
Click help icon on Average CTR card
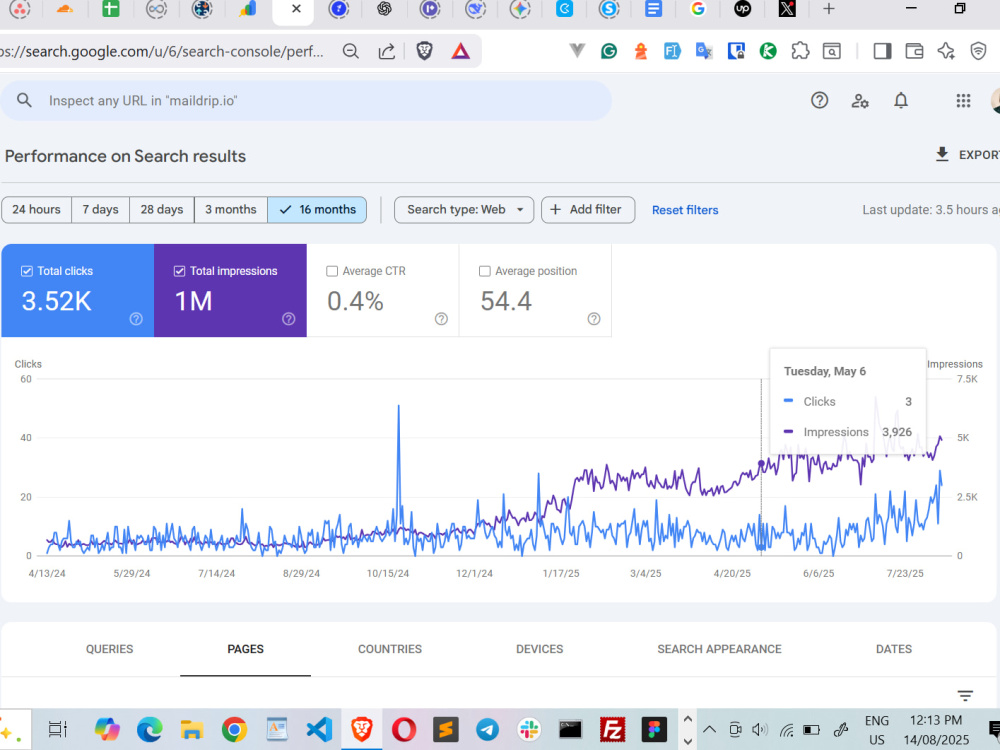point(441,319)
